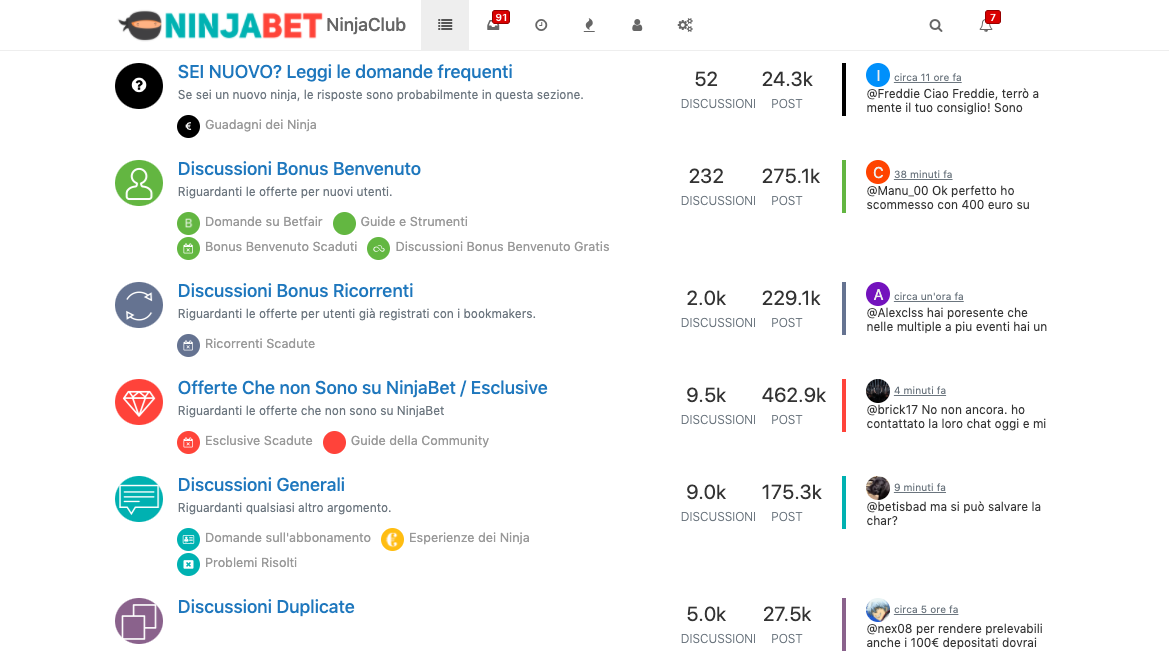Open users icon in navbar
1169x662 pixels.
[x=637, y=25]
